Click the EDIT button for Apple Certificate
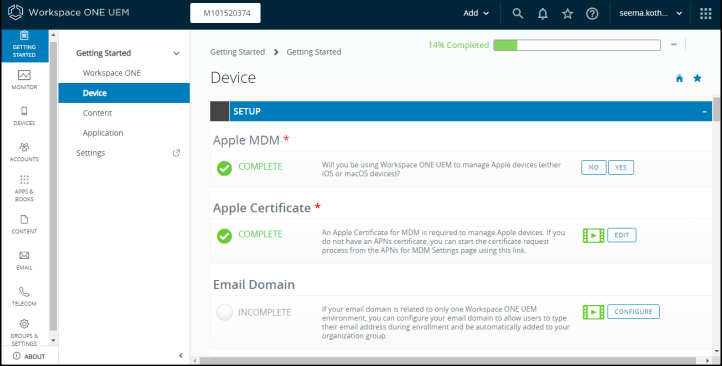 pos(622,235)
